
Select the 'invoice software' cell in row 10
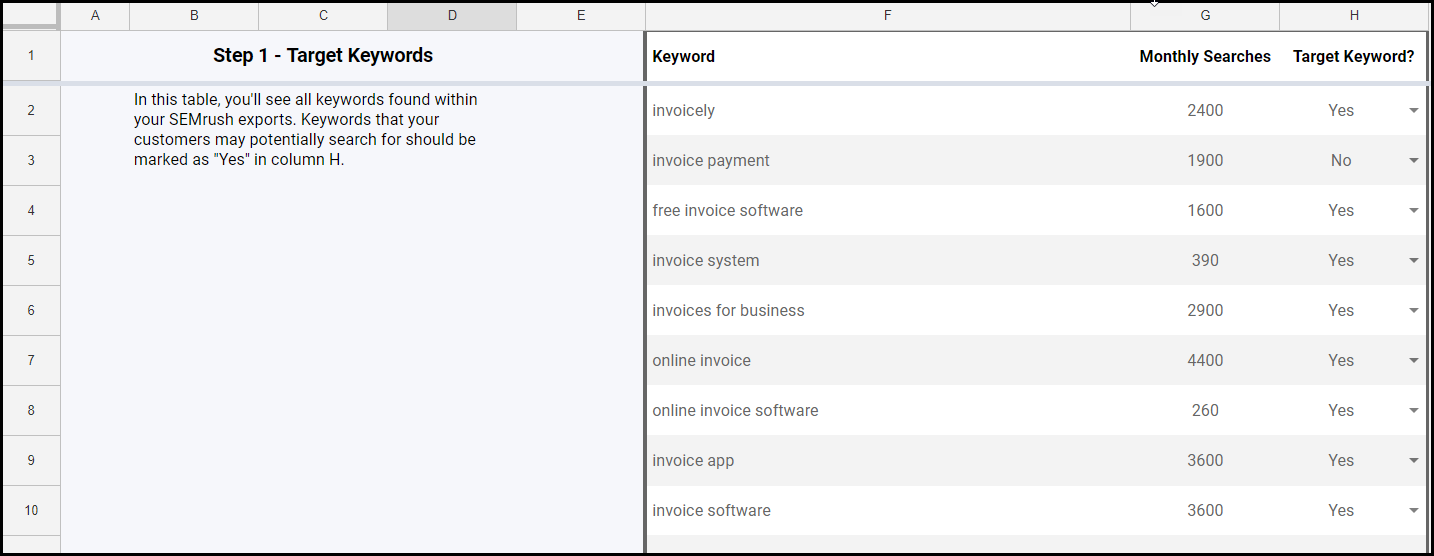[888, 510]
